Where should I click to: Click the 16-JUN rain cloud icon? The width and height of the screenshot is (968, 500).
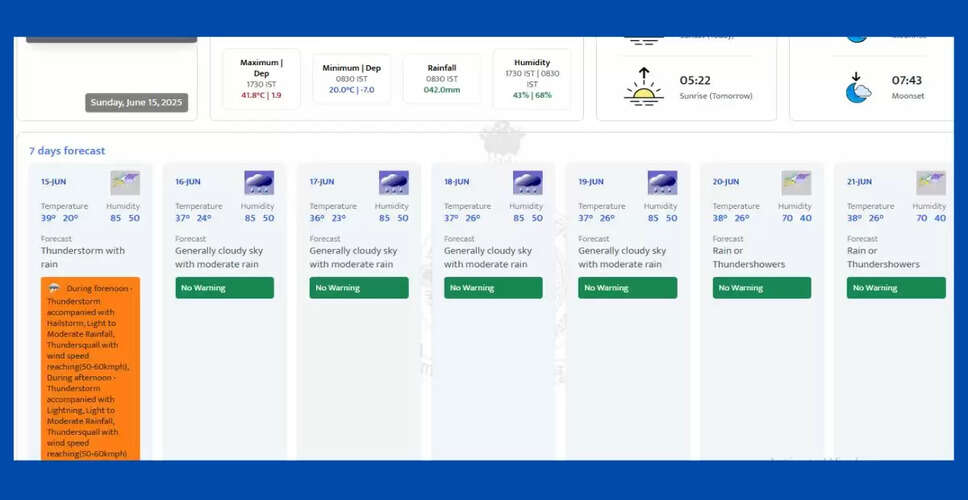(x=259, y=183)
